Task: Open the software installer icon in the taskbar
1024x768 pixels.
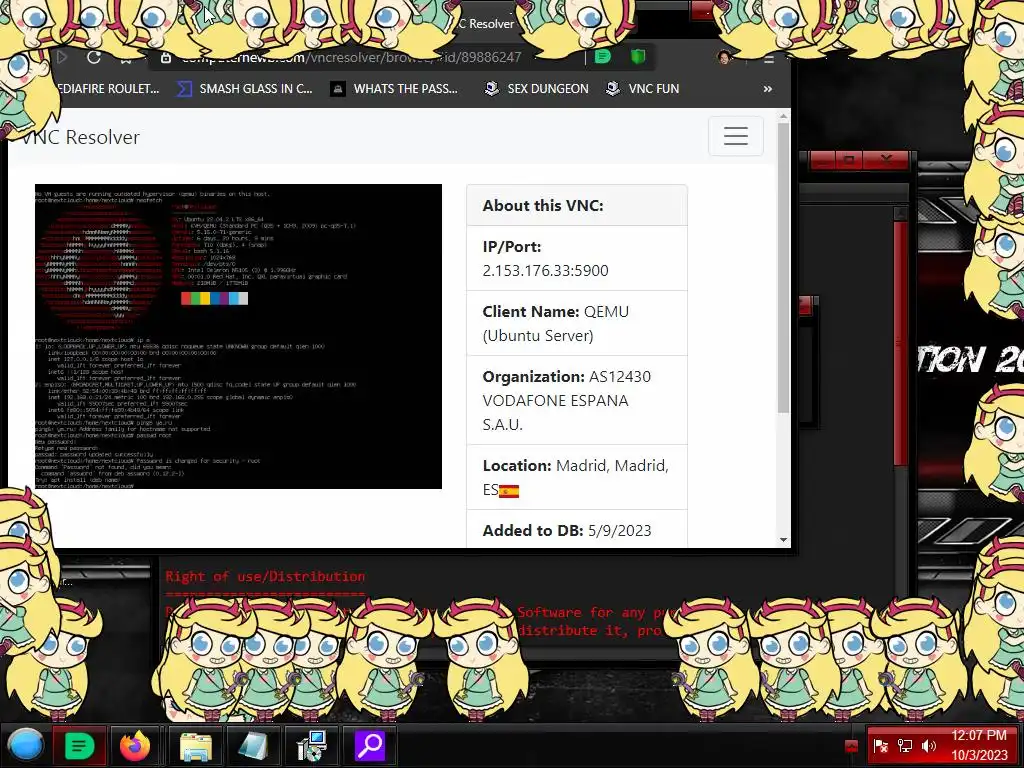Action: [x=312, y=746]
